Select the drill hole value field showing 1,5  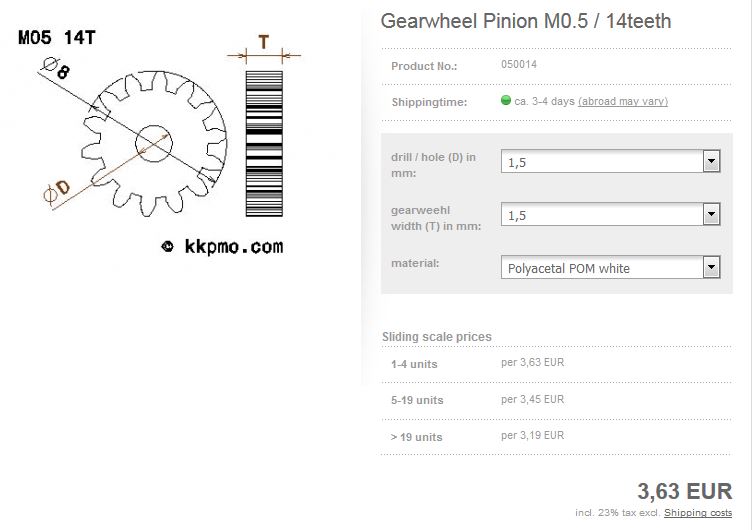611,162
